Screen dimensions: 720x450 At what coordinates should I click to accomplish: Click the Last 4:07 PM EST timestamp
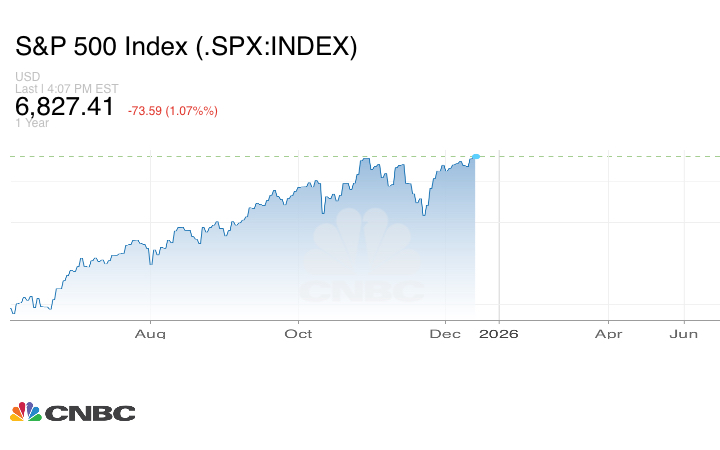(x=67, y=89)
